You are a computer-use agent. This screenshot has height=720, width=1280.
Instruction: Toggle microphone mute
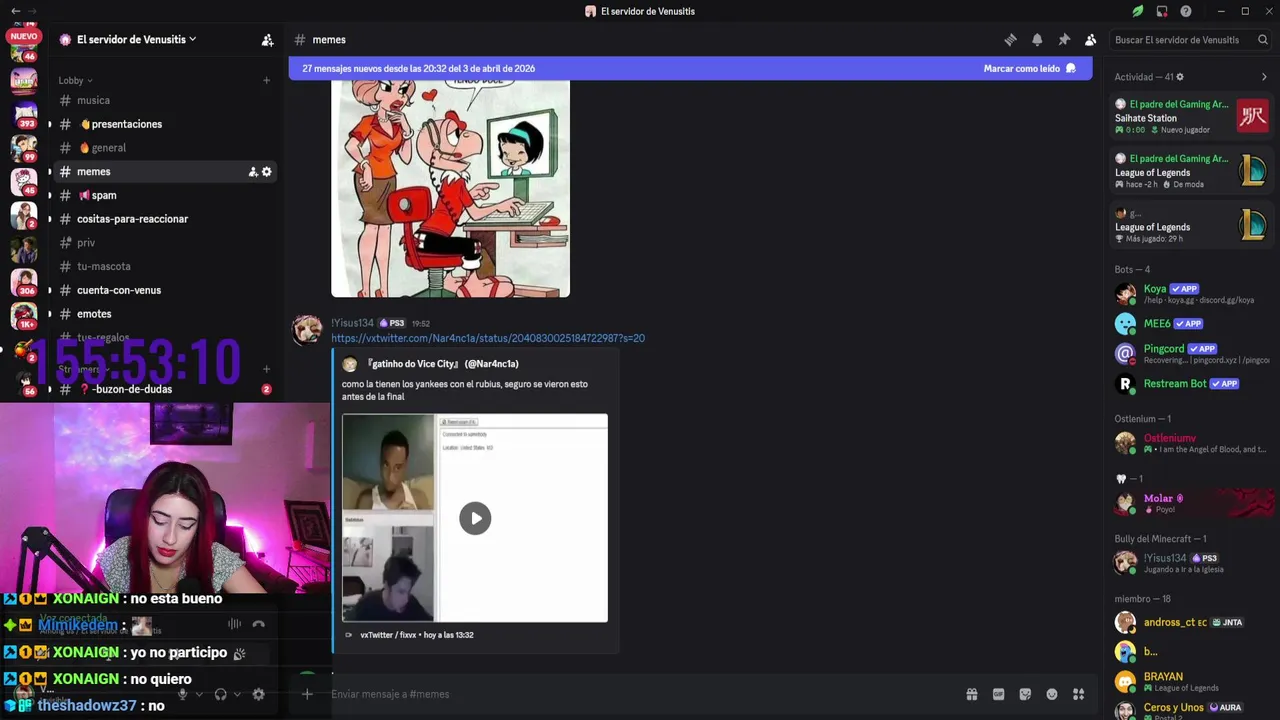(x=182, y=694)
